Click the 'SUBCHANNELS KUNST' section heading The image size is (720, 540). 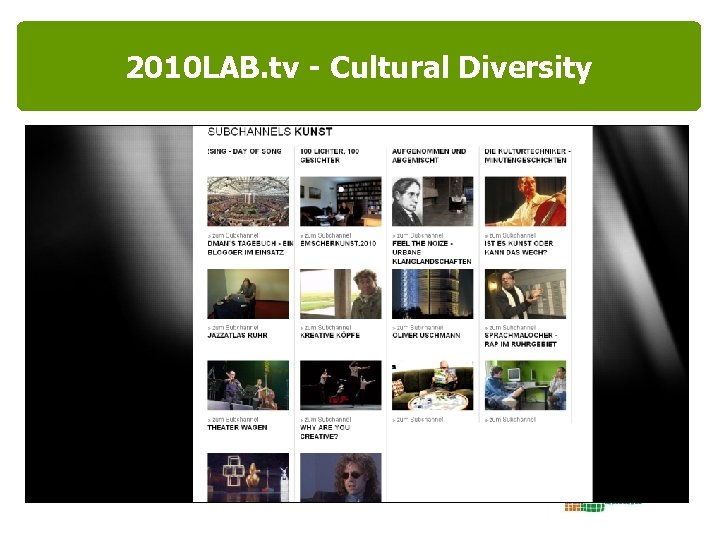tap(270, 132)
